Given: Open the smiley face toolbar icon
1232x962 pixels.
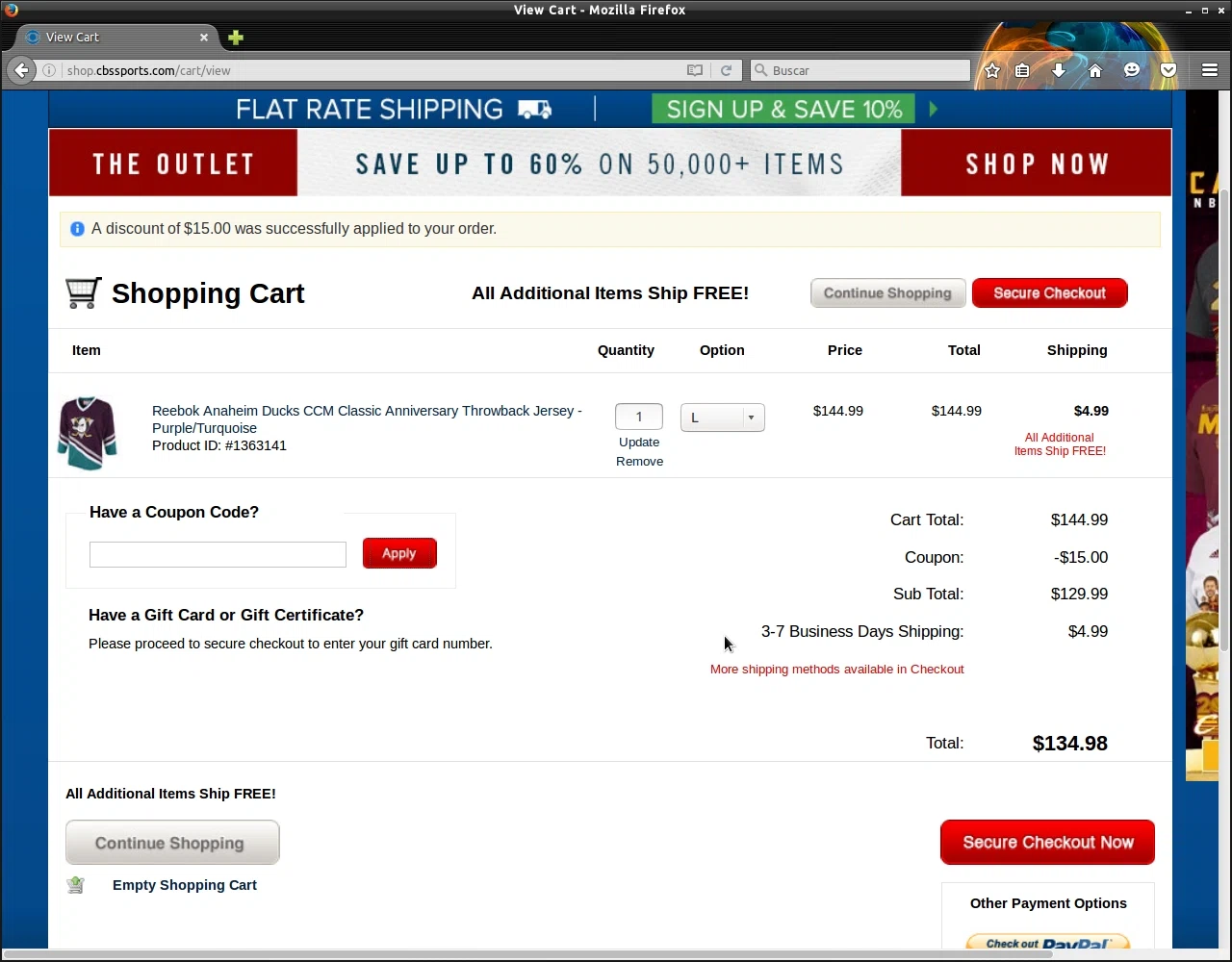Looking at the screenshot, I should pos(1132,70).
